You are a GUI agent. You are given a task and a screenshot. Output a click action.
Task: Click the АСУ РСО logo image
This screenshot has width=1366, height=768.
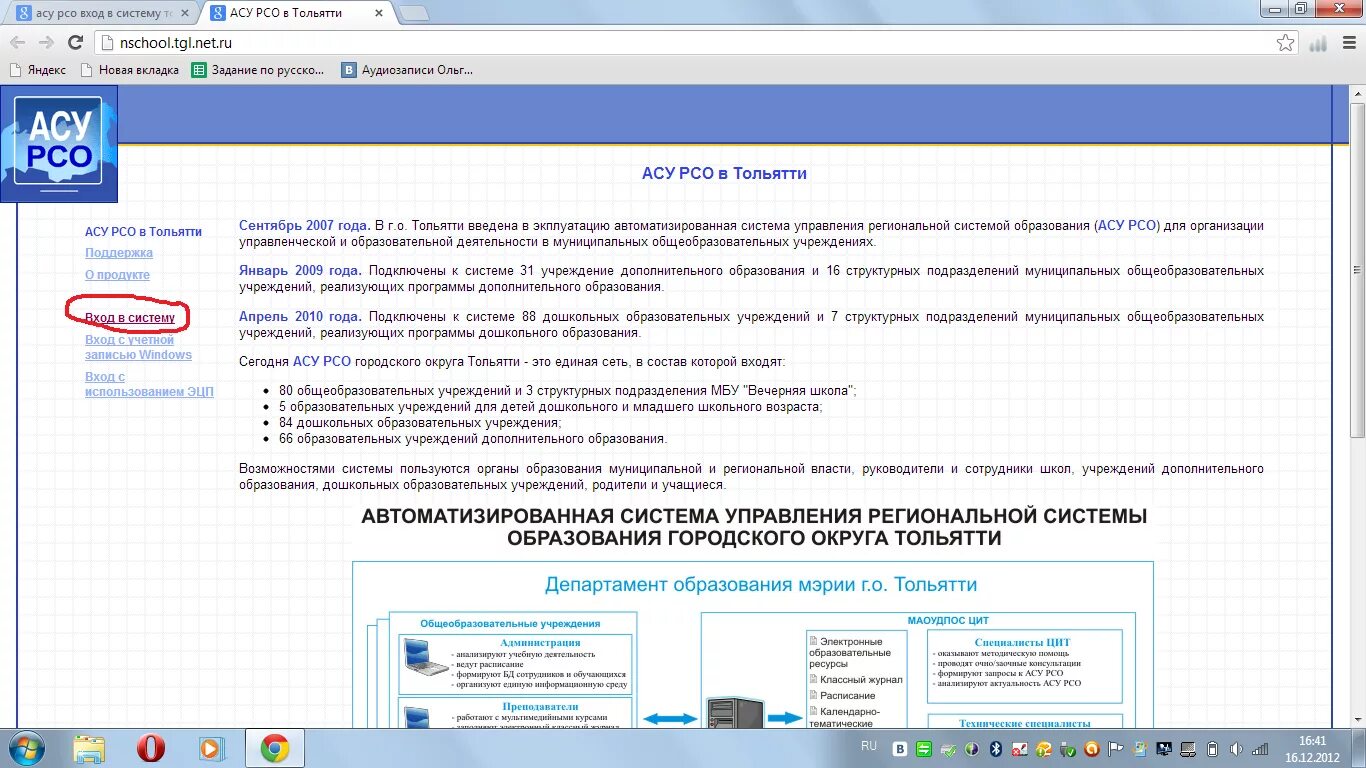(x=59, y=144)
